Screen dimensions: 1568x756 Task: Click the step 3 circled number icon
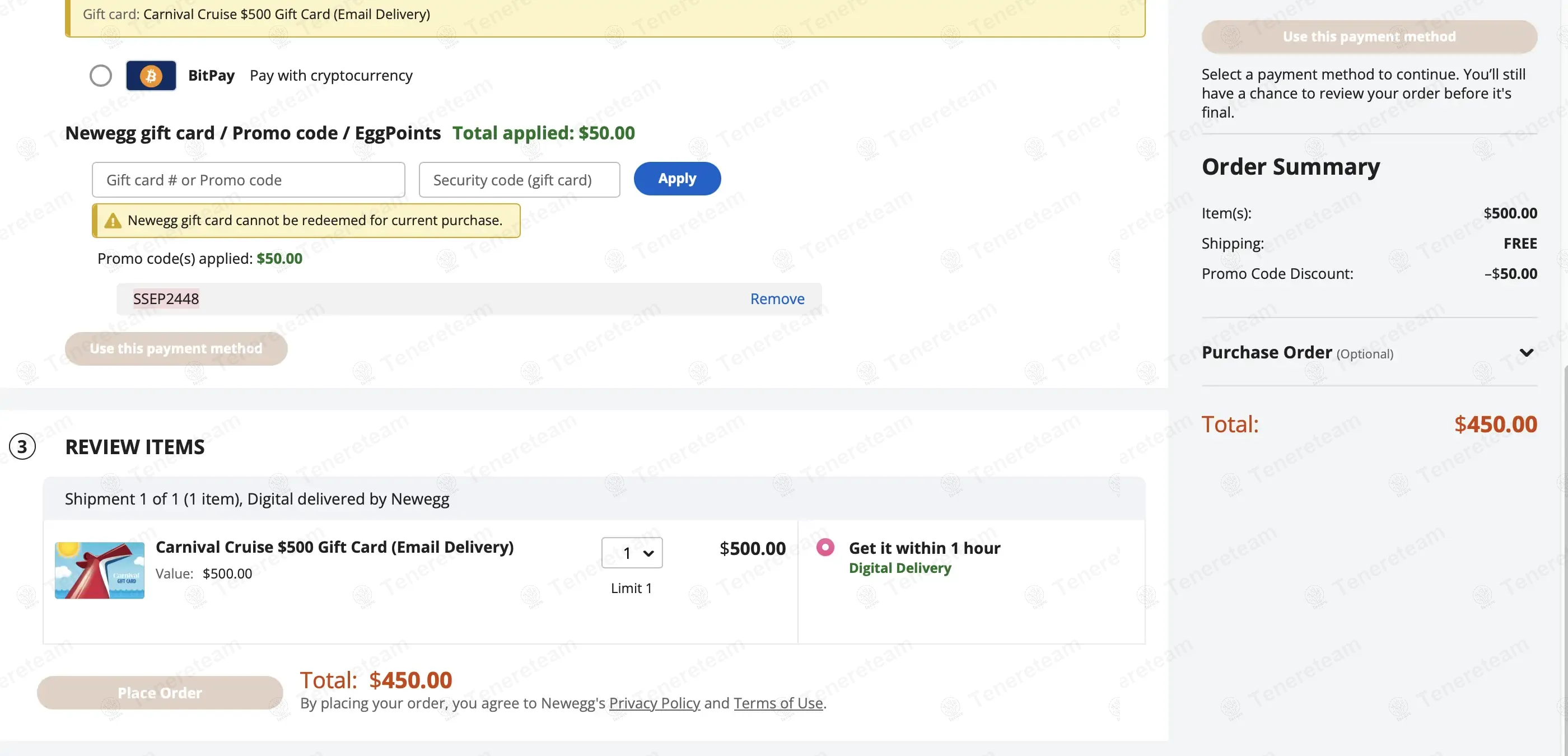pos(22,447)
